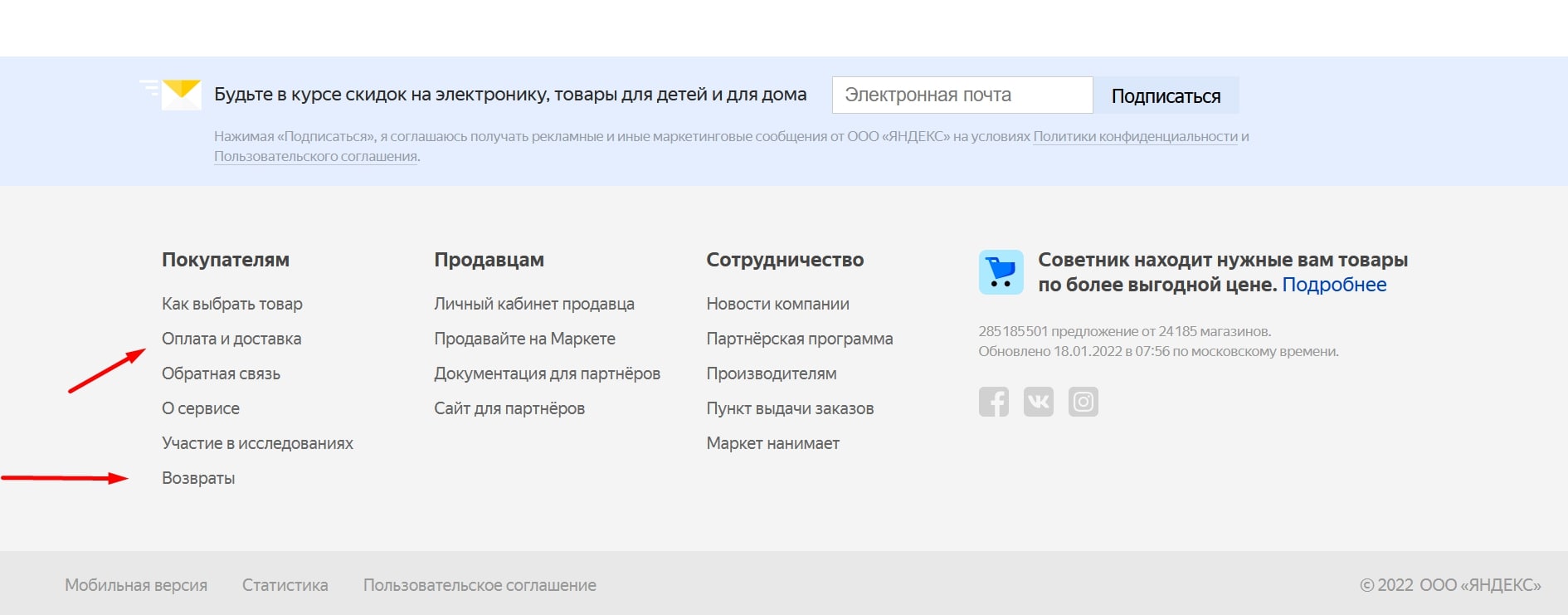Click the Будьте в курсе скидок headline text
Screen dimensions: 1568x615
510,95
